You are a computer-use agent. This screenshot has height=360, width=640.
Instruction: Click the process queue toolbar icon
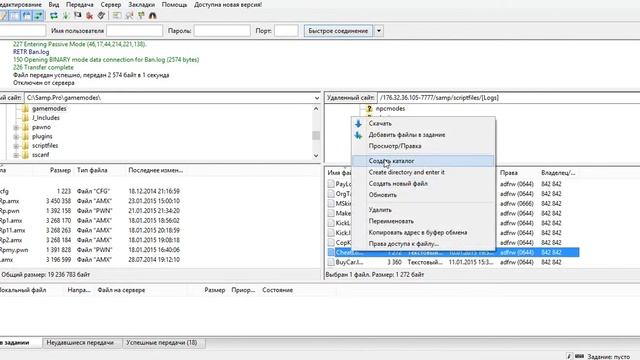65,16
